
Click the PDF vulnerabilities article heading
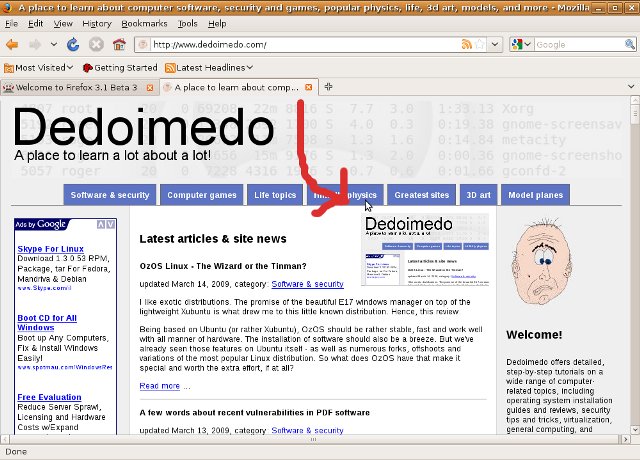pos(255,413)
